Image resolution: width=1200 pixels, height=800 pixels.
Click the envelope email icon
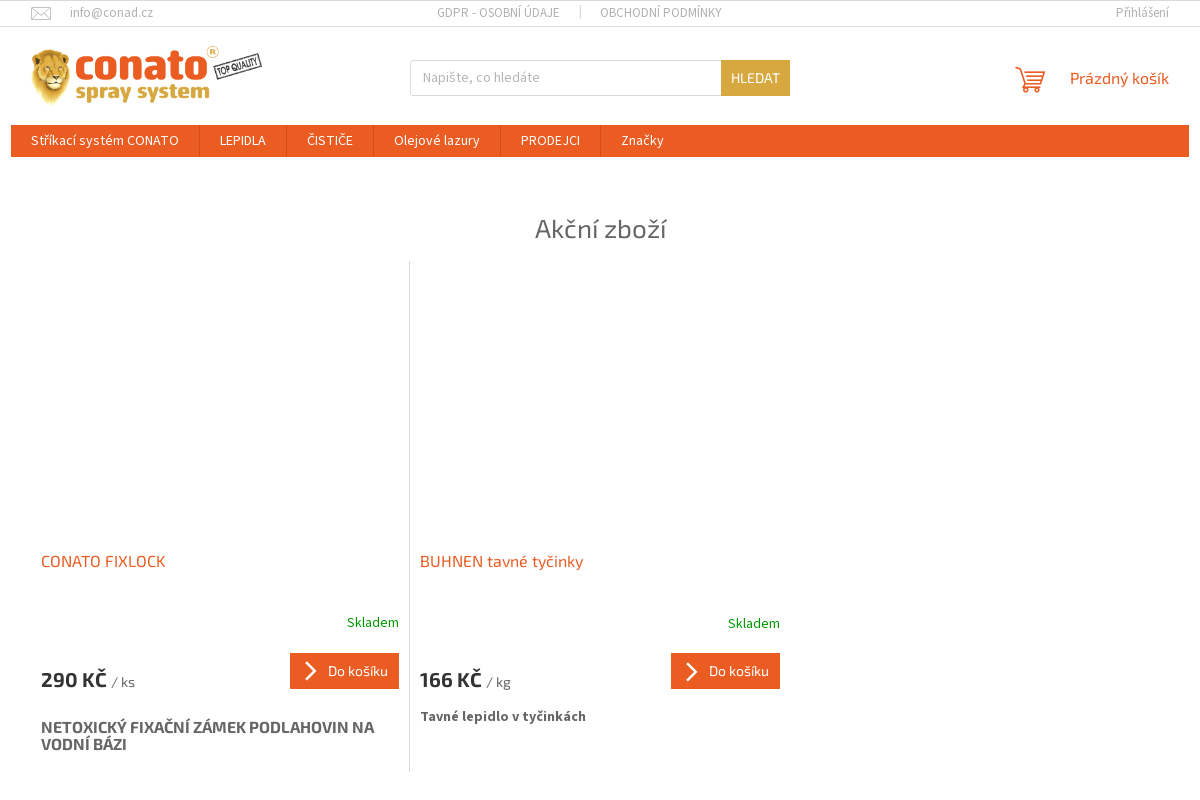click(x=41, y=13)
